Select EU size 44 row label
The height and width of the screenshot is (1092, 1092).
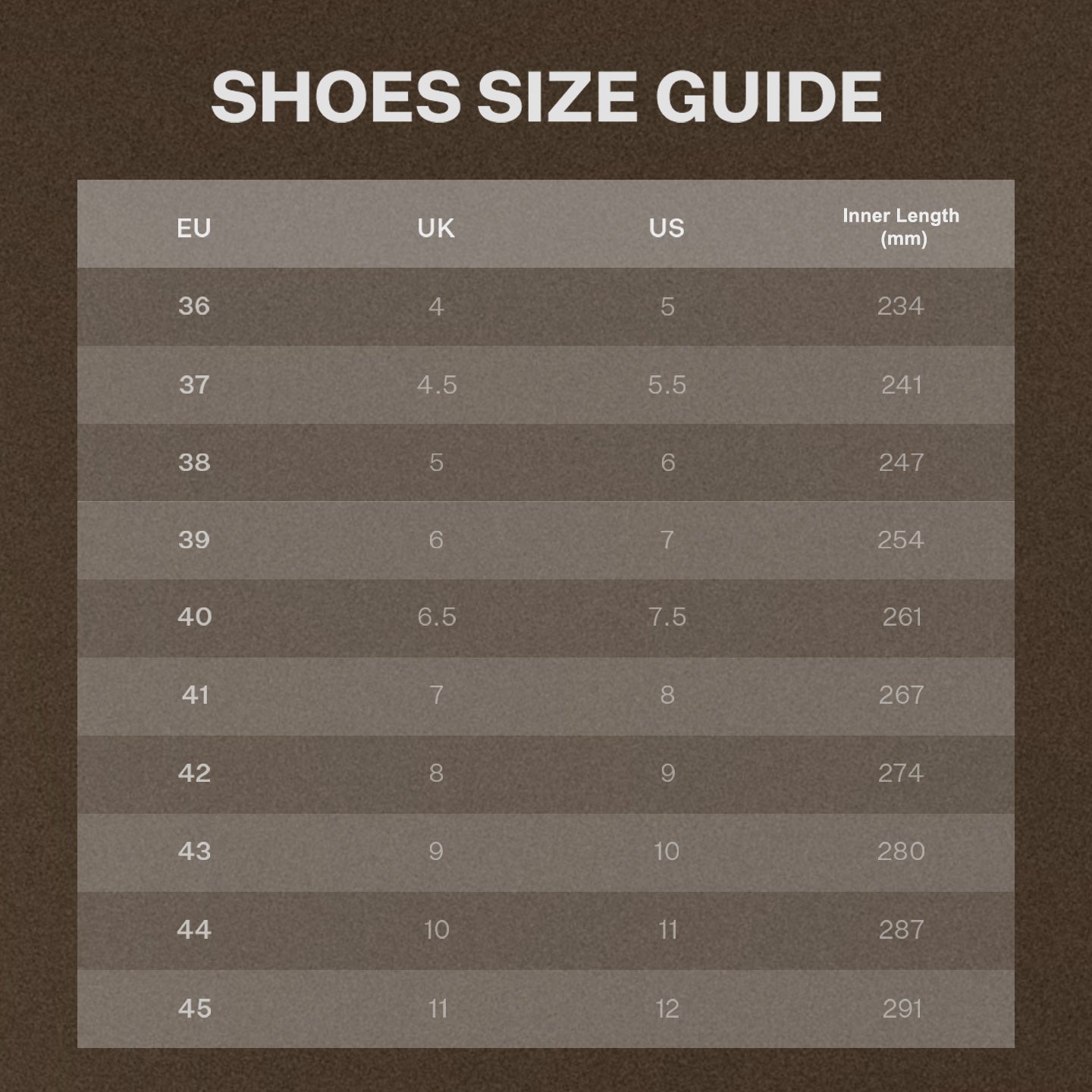pos(194,929)
